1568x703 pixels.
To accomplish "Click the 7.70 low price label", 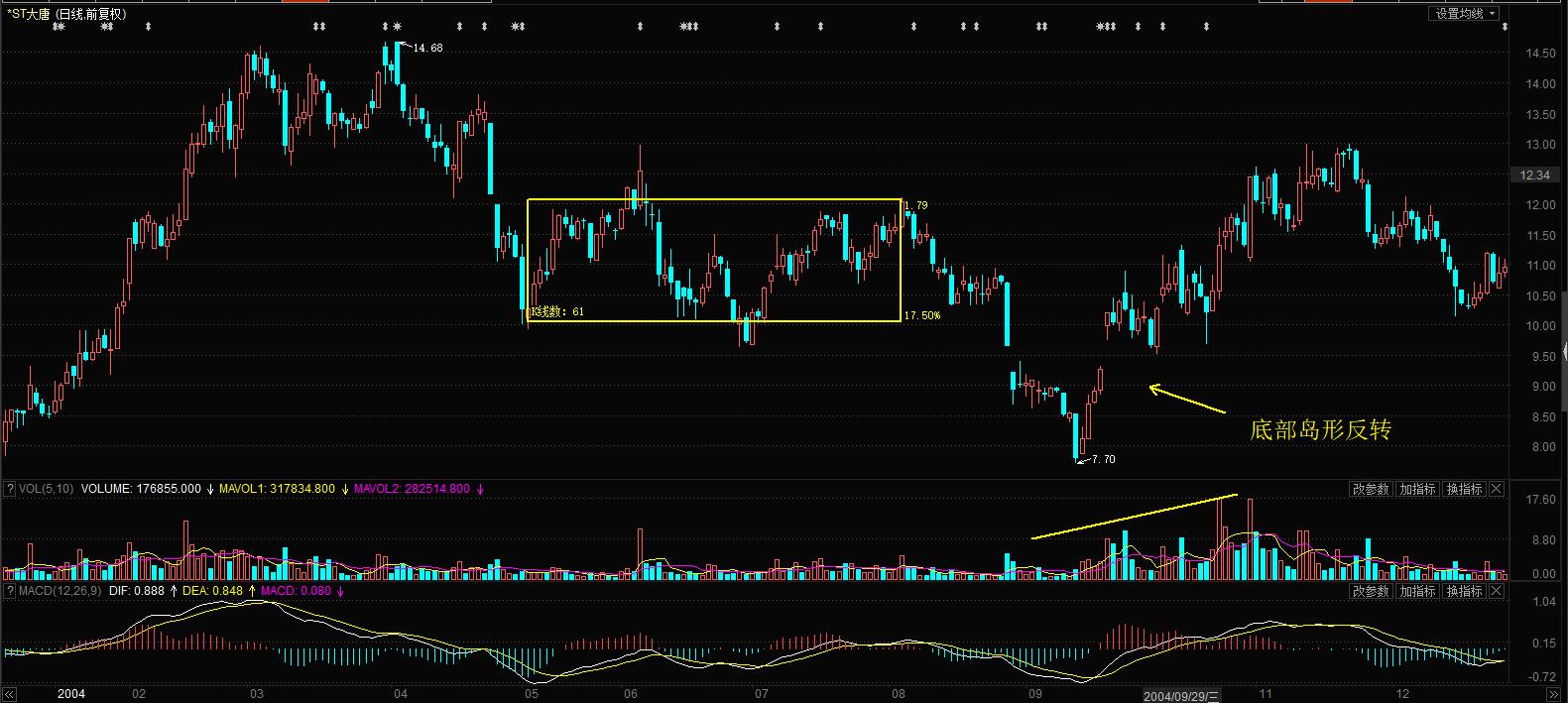I will click(x=1103, y=459).
